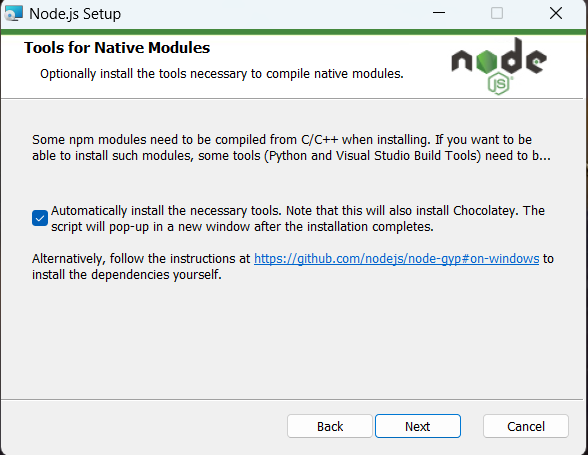Cancel the Node.js installation
Image resolution: width=588 pixels, height=455 pixels.
point(526,426)
